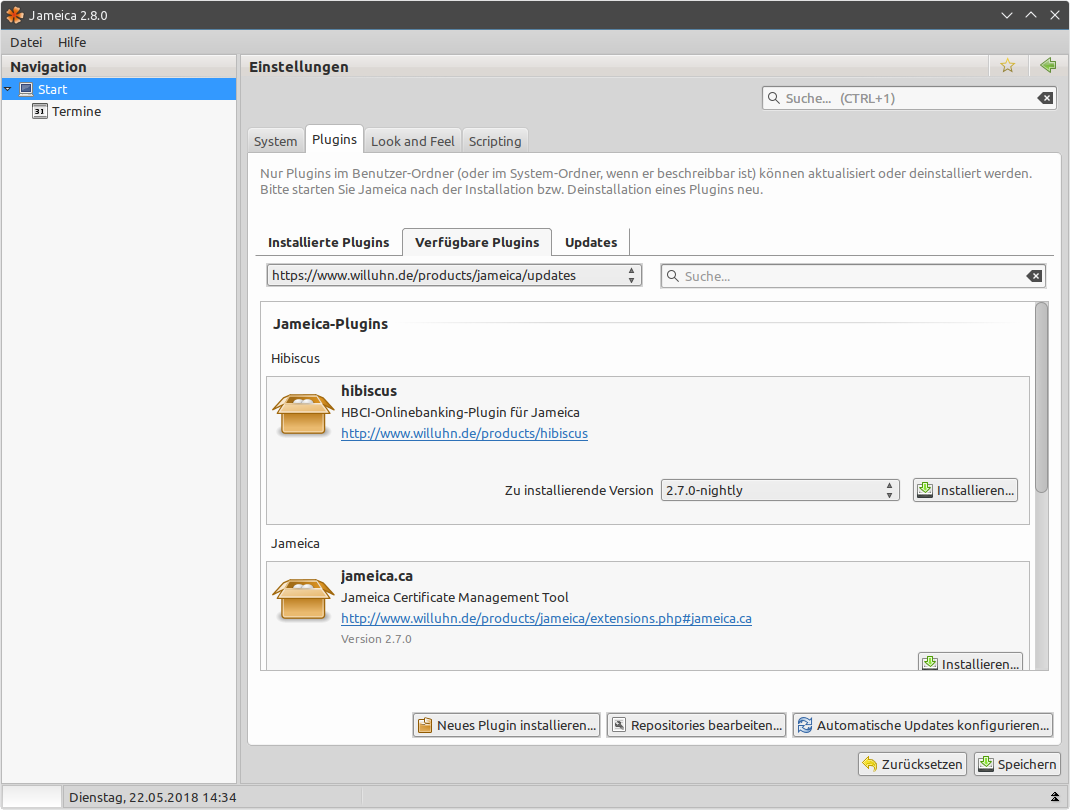The height and width of the screenshot is (810, 1070).
Task: Select Termine in the navigation tree
Action: pyautogui.click(x=76, y=111)
